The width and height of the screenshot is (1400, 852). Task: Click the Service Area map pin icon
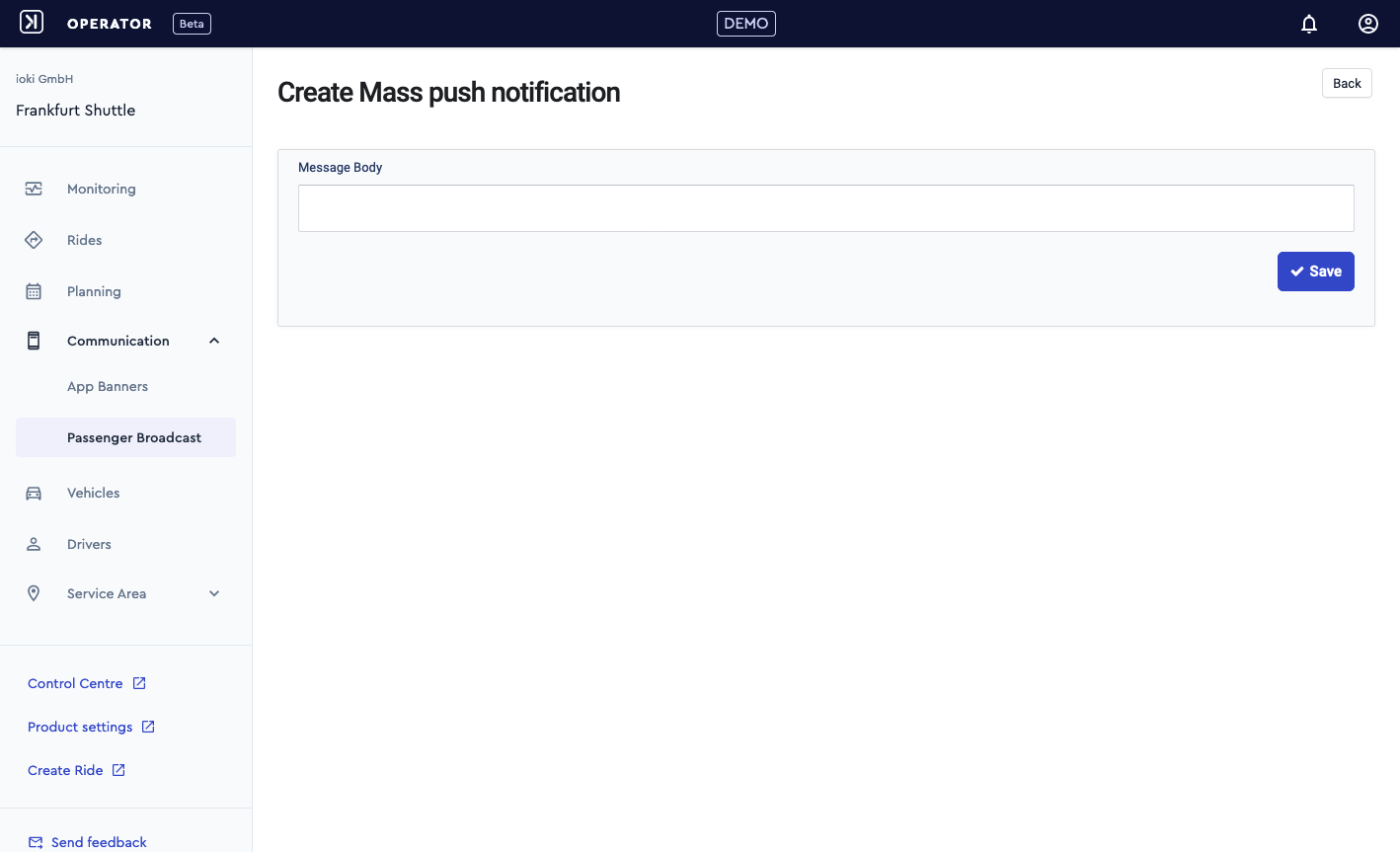(34, 593)
